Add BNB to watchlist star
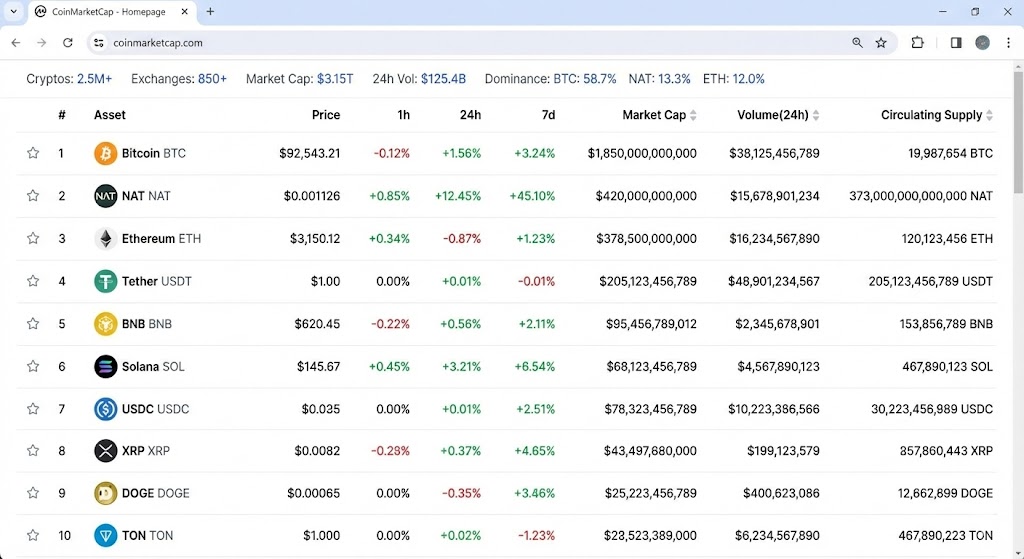The height and width of the screenshot is (559, 1024). (33, 323)
